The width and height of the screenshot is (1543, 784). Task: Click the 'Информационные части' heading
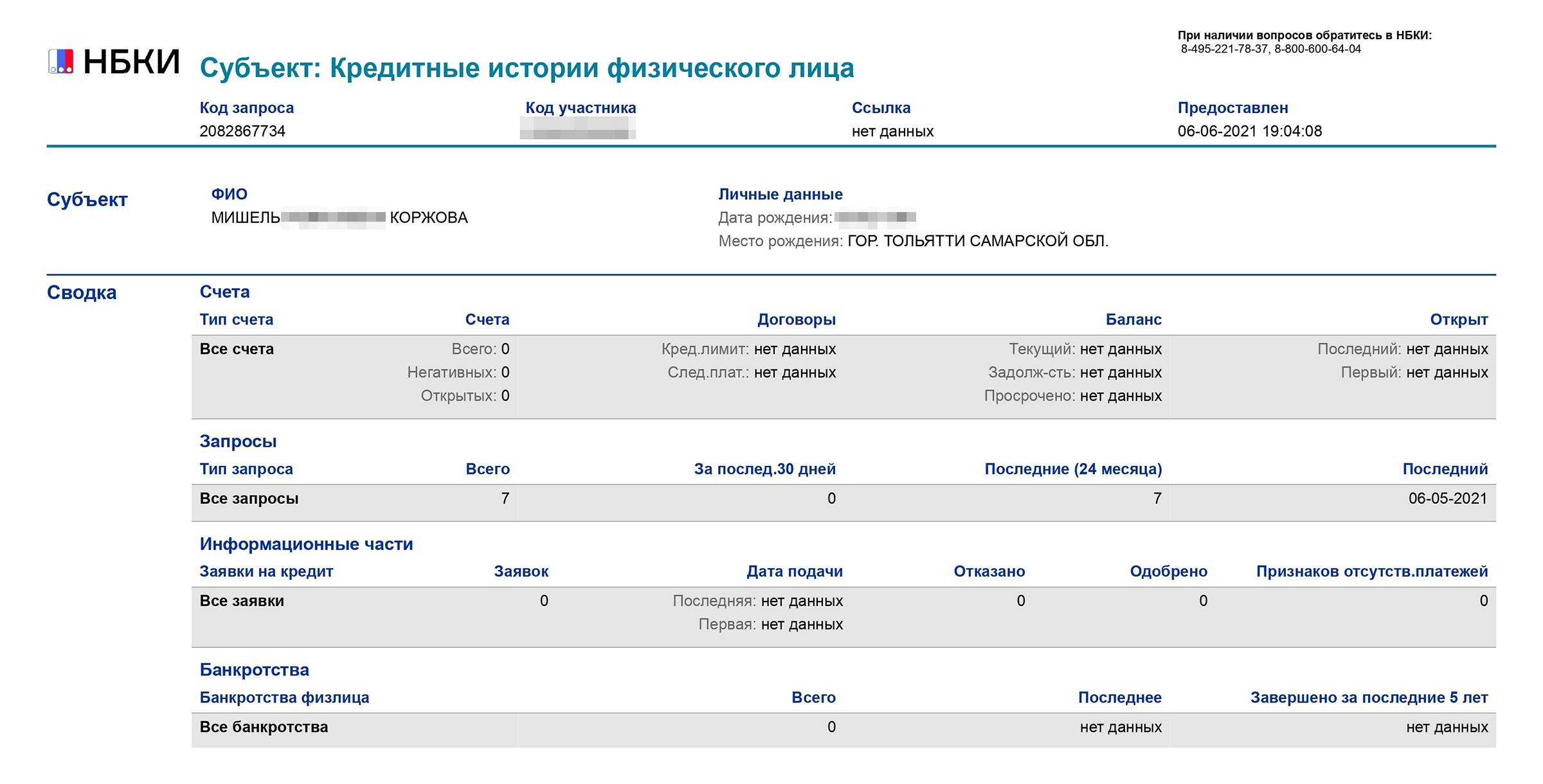[306, 544]
